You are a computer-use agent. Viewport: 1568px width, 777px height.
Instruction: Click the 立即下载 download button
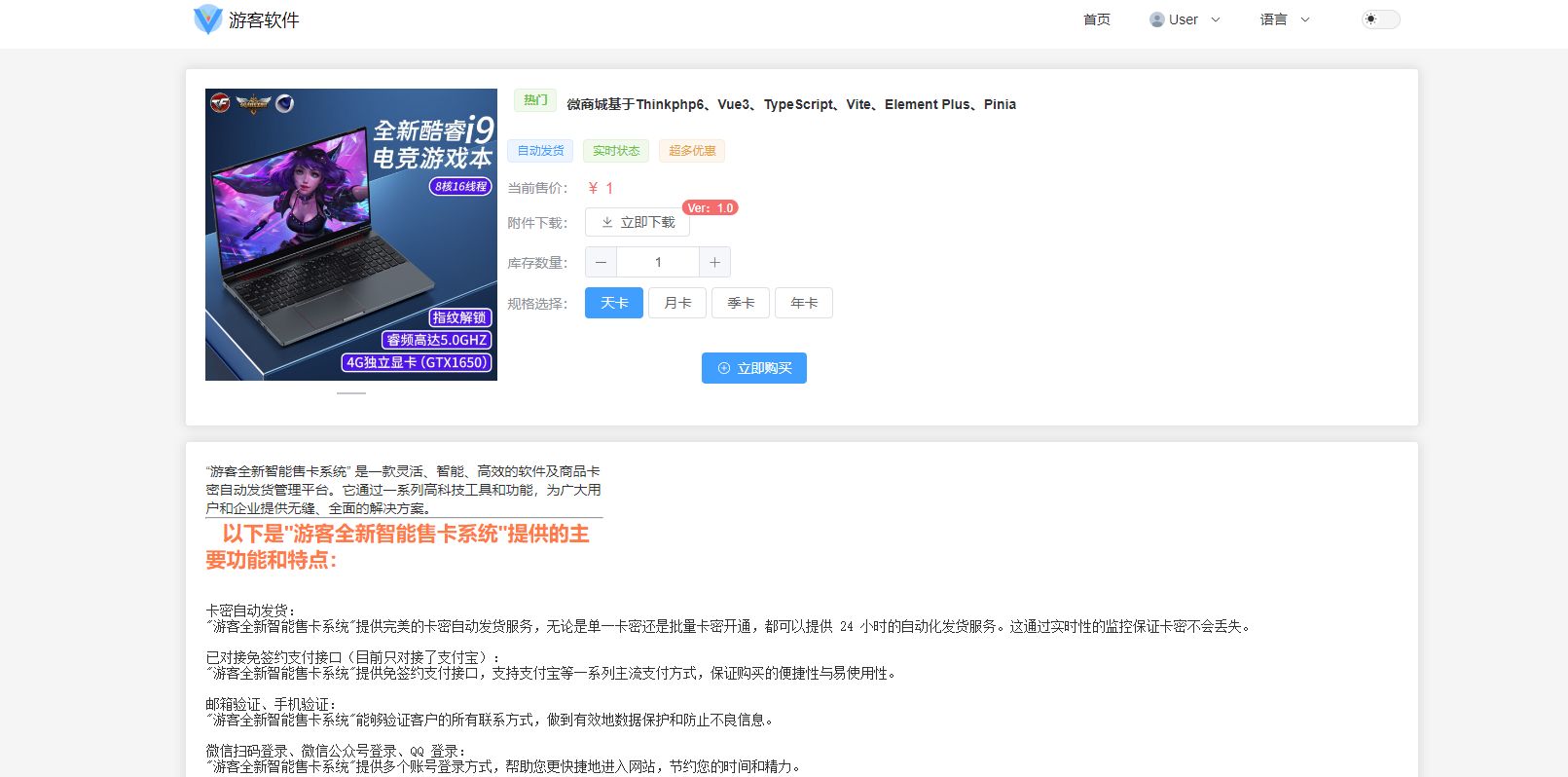tap(638, 222)
